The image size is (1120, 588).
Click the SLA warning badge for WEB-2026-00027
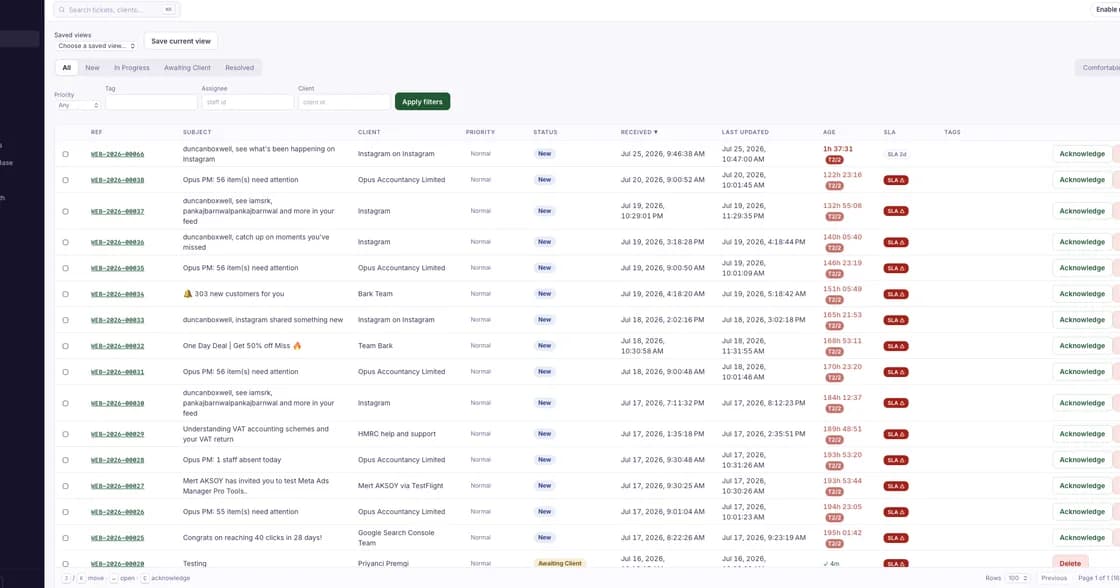[x=896, y=487]
